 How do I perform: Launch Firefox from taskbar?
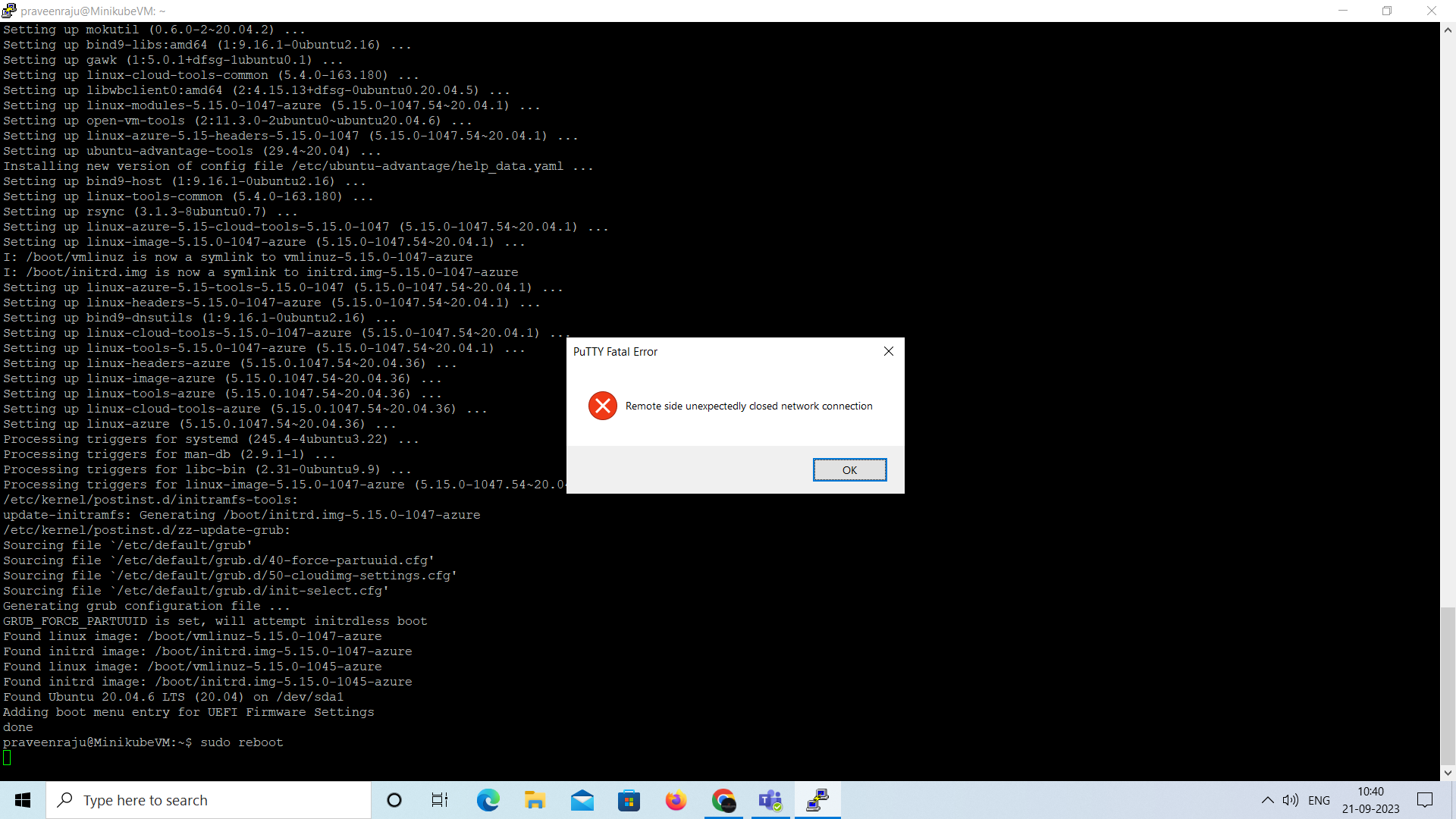point(676,800)
